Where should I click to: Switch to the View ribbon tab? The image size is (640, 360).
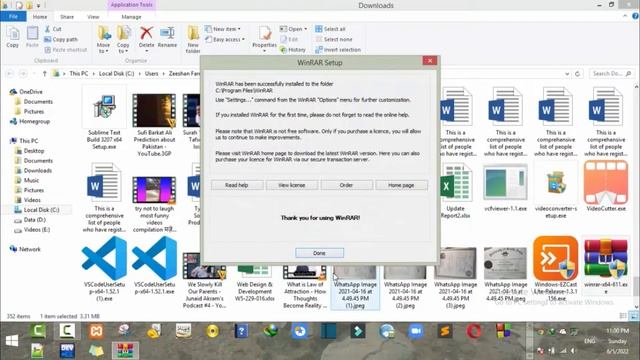point(93,17)
